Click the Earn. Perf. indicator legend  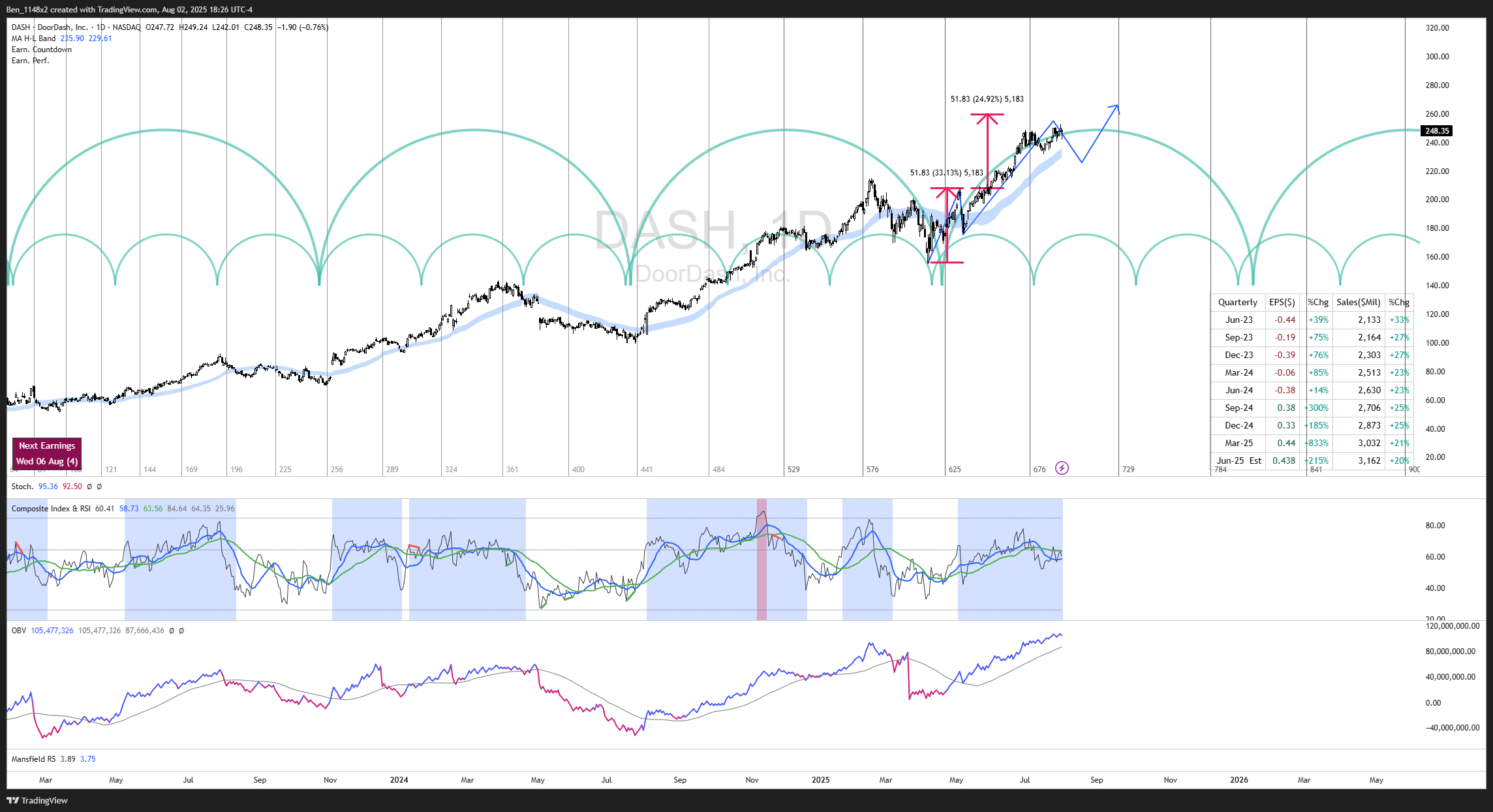(30, 61)
